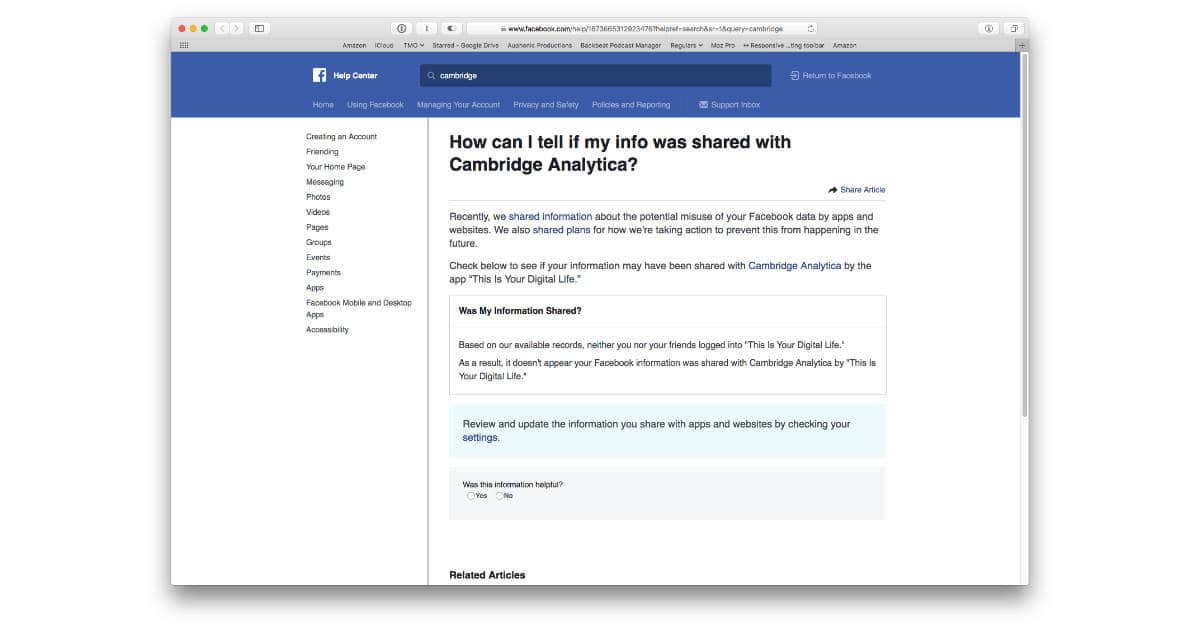
Task: Go back with Safari's back arrow
Action: pos(222,28)
